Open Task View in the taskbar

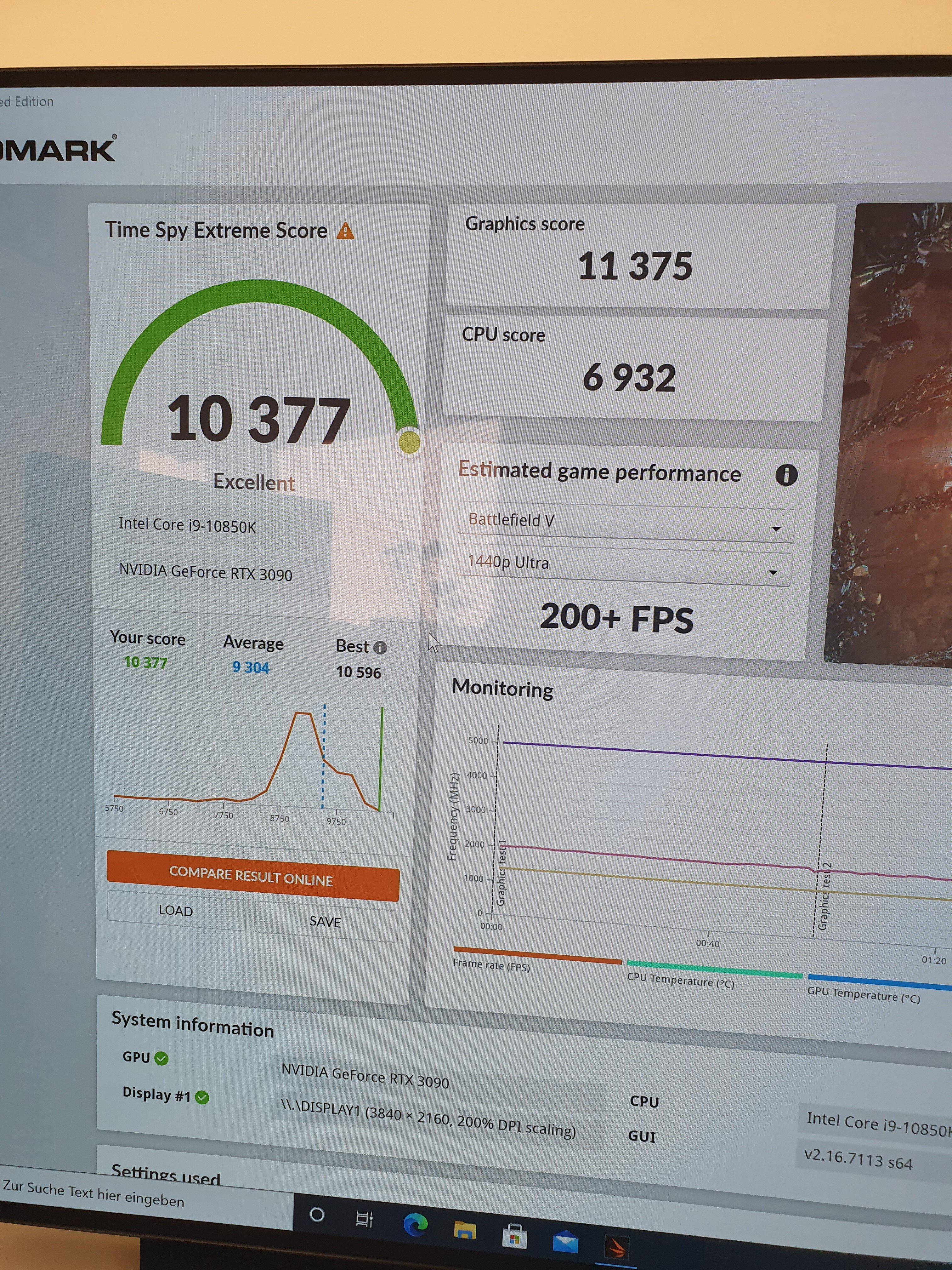[x=364, y=1219]
